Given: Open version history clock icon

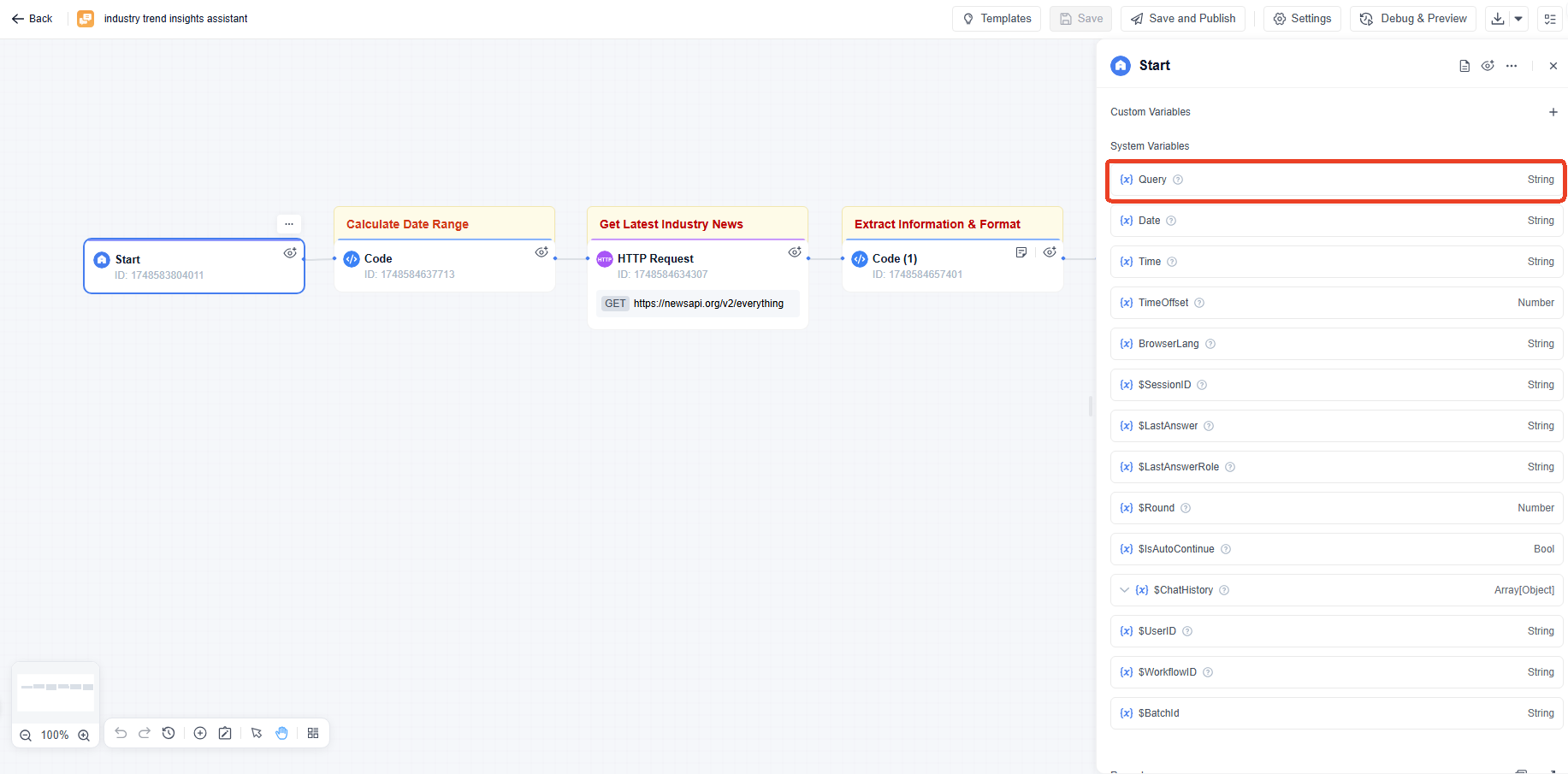Looking at the screenshot, I should pyautogui.click(x=169, y=733).
